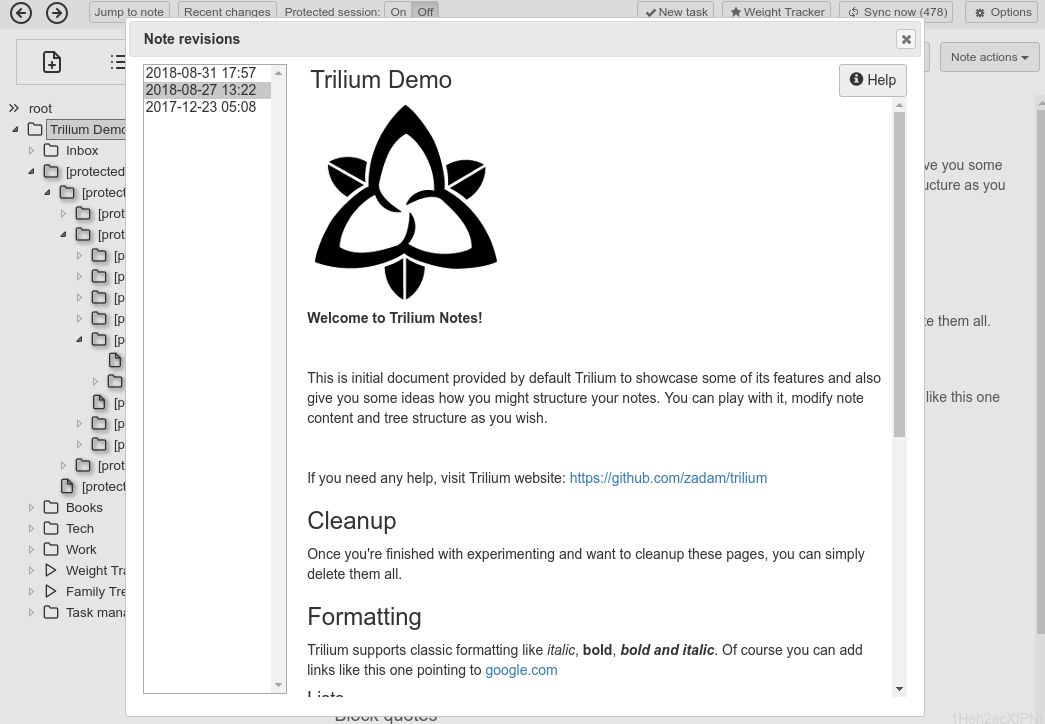Select revision 2017-12-23 05:08
Image resolution: width=1045 pixels, height=724 pixels.
pos(207,107)
